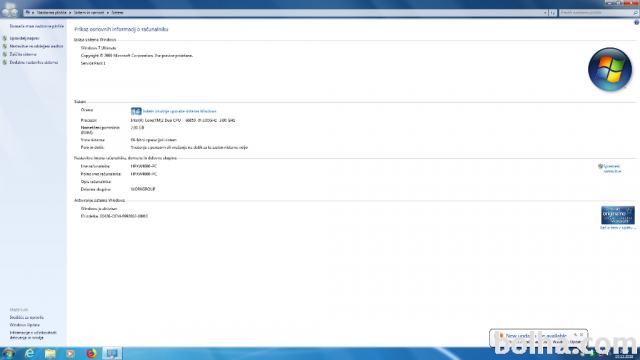Open the Start menu orb
The image size is (640, 360).
tap(8, 353)
